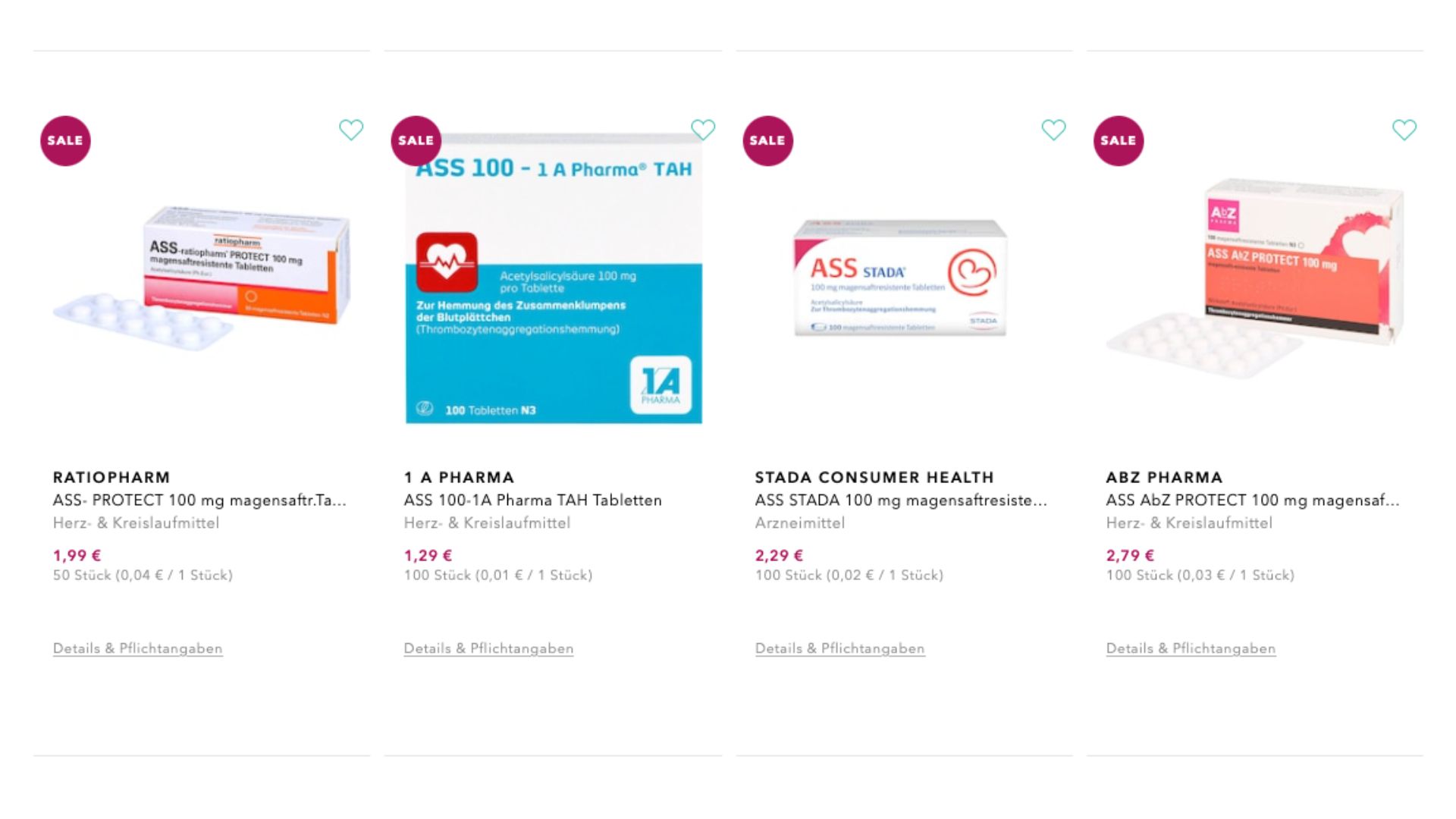Click the SALE badge on ASS STADA
1456x819 pixels.
pos(767,141)
